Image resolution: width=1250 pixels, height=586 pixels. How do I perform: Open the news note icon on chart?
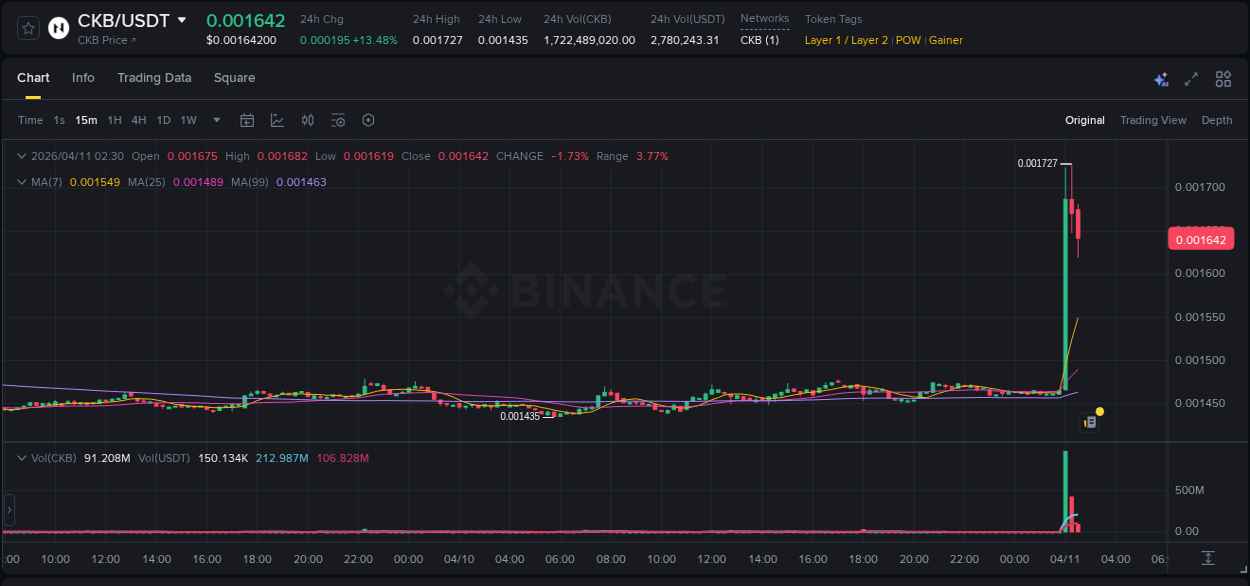[1090, 422]
